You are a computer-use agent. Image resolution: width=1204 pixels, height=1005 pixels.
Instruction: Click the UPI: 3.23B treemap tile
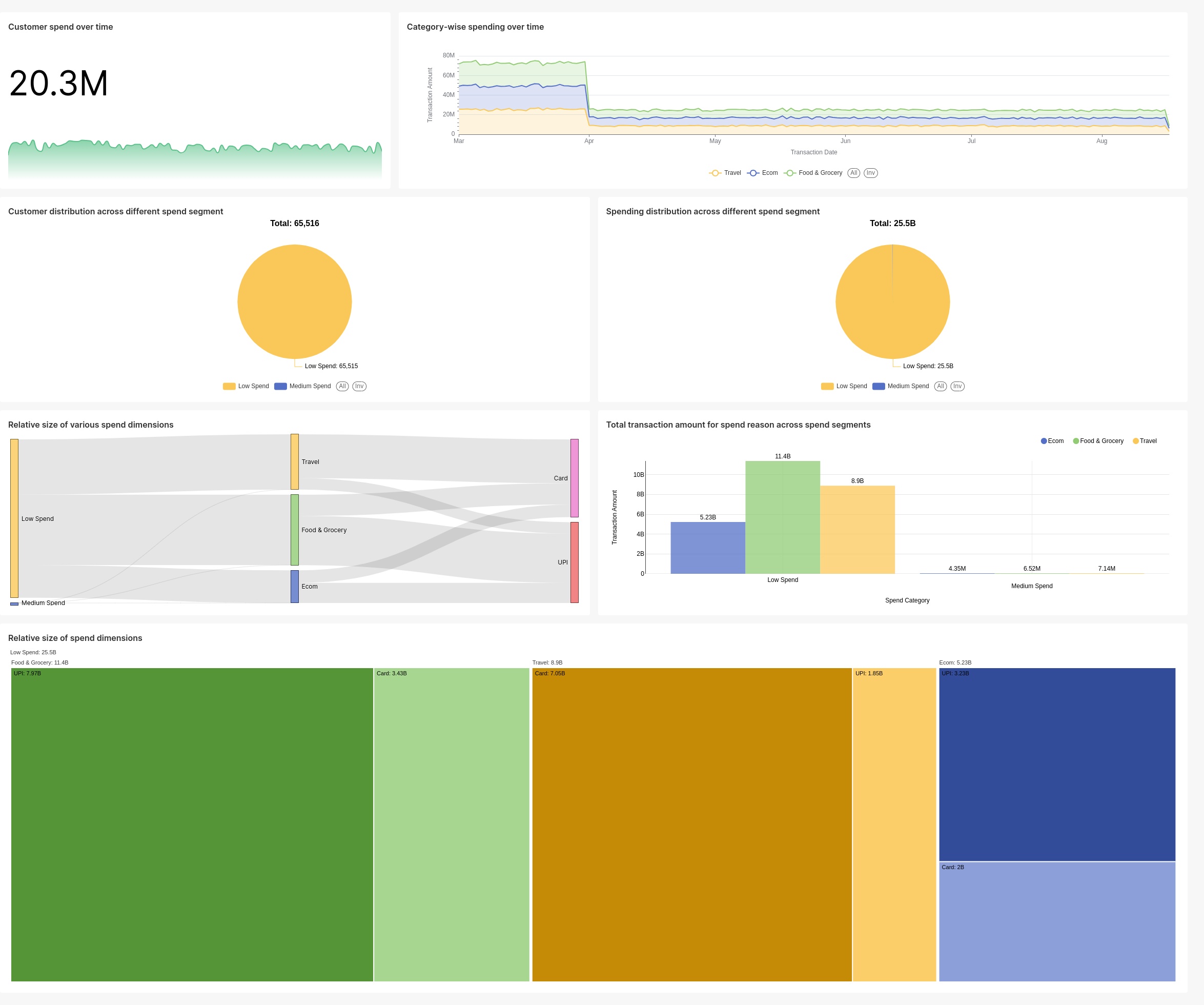point(1057,764)
